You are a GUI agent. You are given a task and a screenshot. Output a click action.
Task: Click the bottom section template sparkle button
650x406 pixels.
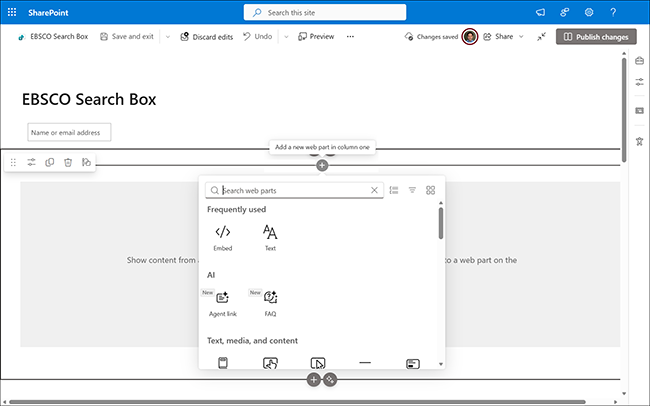330,379
